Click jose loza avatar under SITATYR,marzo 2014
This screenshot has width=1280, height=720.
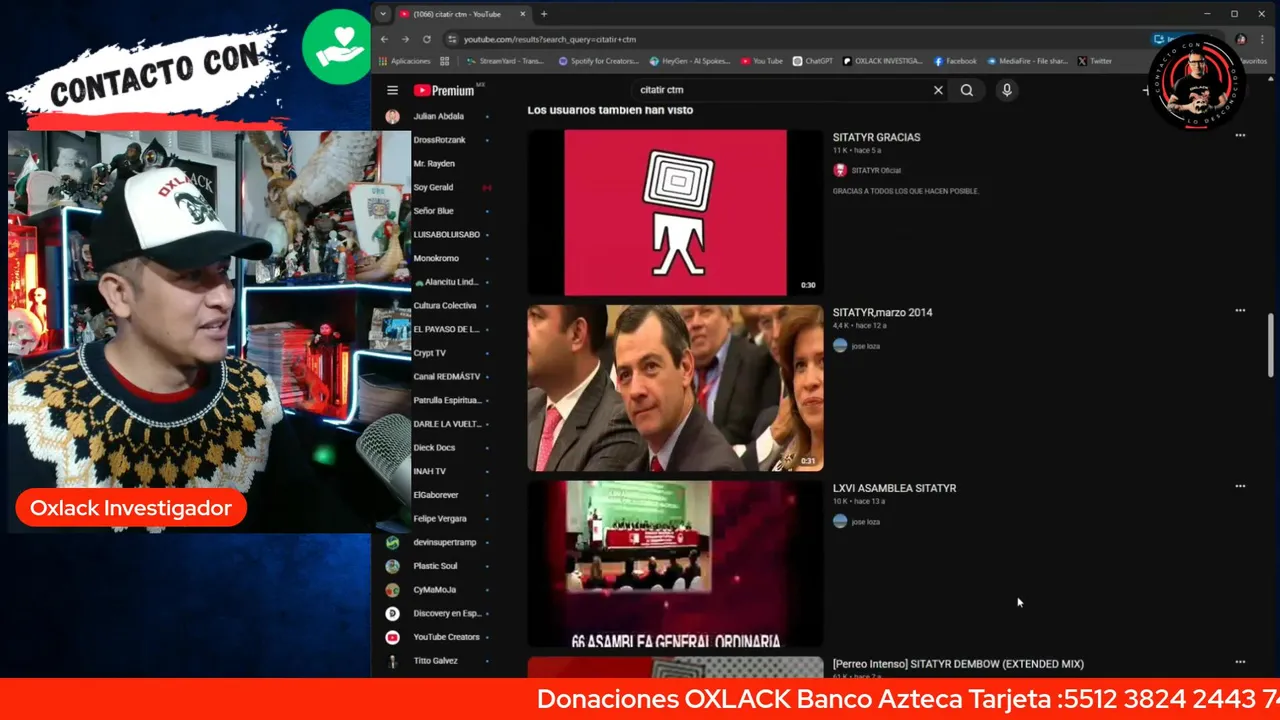point(840,346)
